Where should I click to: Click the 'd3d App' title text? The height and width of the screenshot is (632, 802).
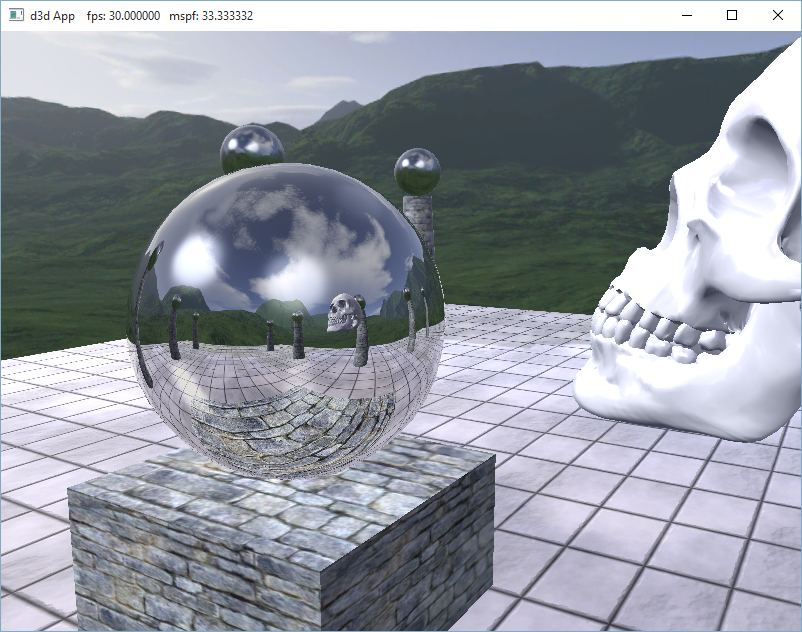tap(52, 16)
